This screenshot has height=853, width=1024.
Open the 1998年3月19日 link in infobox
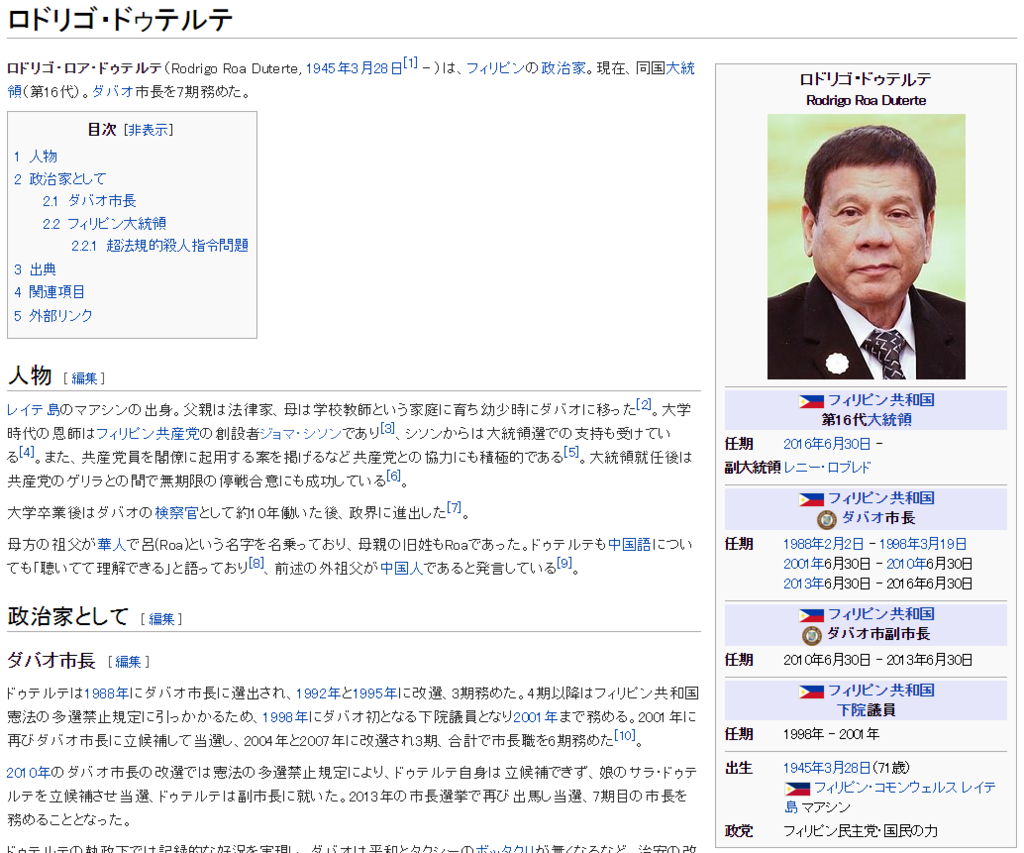click(923, 545)
